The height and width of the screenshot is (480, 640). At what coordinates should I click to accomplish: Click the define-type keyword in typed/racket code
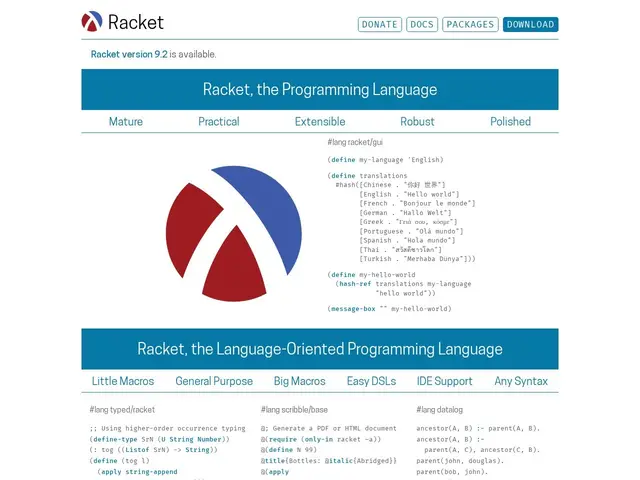point(115,439)
